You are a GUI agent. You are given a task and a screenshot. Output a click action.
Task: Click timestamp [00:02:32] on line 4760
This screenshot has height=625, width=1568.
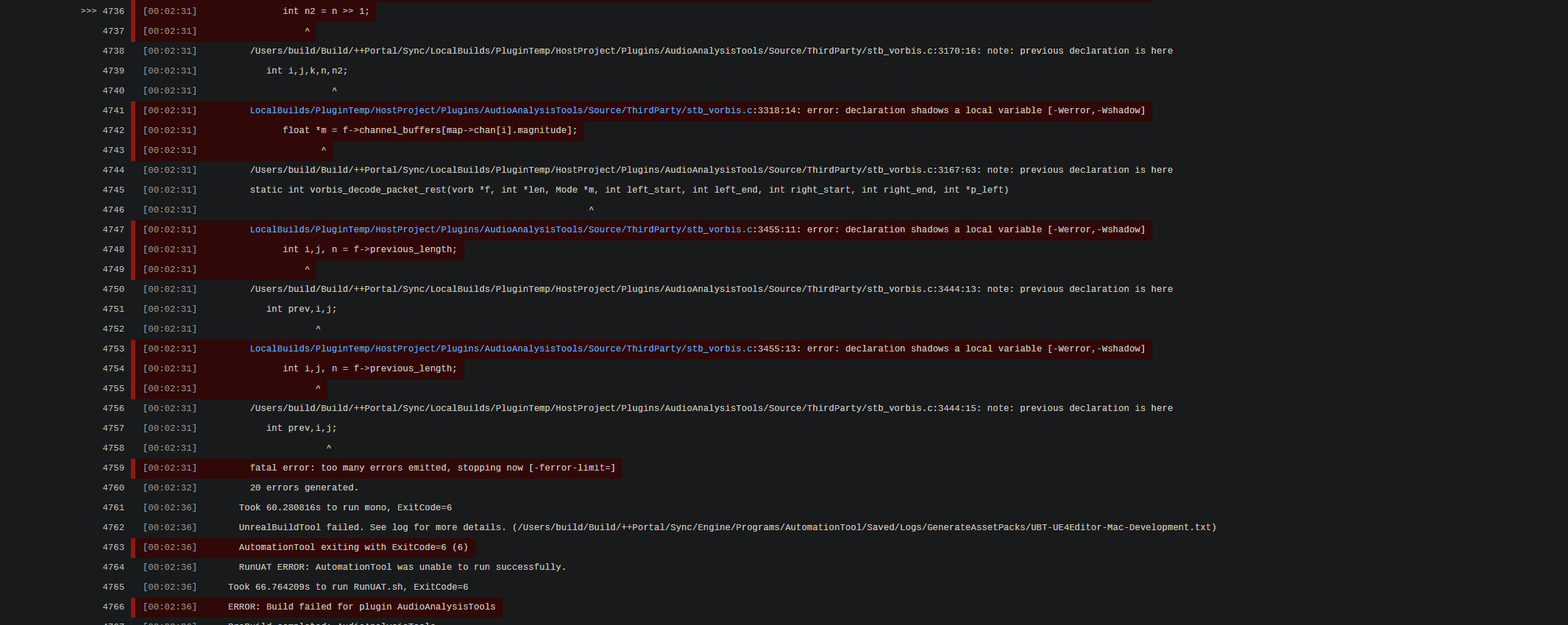(x=170, y=488)
